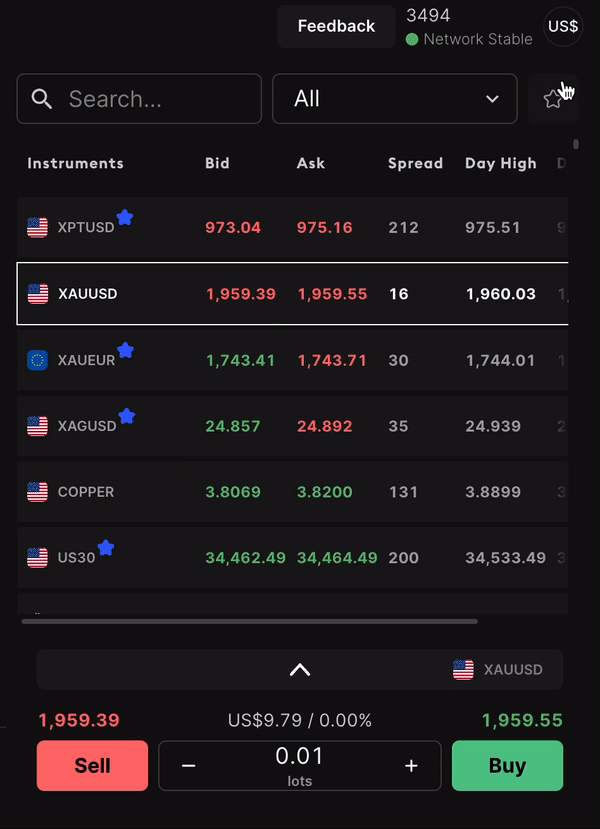Image resolution: width=600 pixels, height=829 pixels.
Task: Open the XAUUSD instrument selector in trade bar
Action: [x=498, y=670]
